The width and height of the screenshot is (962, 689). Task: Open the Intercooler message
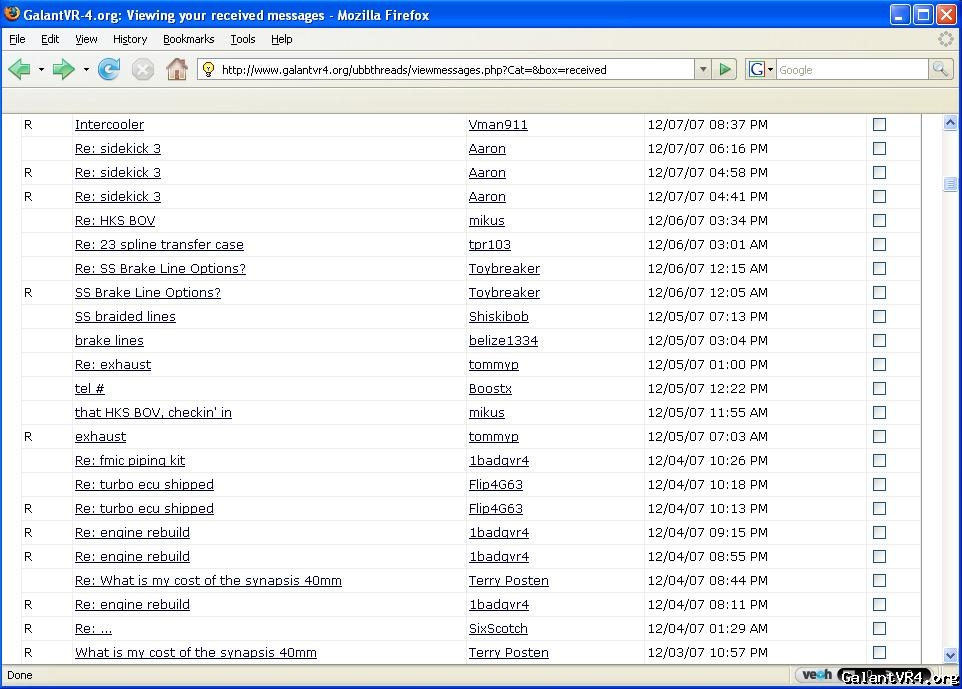tap(109, 125)
